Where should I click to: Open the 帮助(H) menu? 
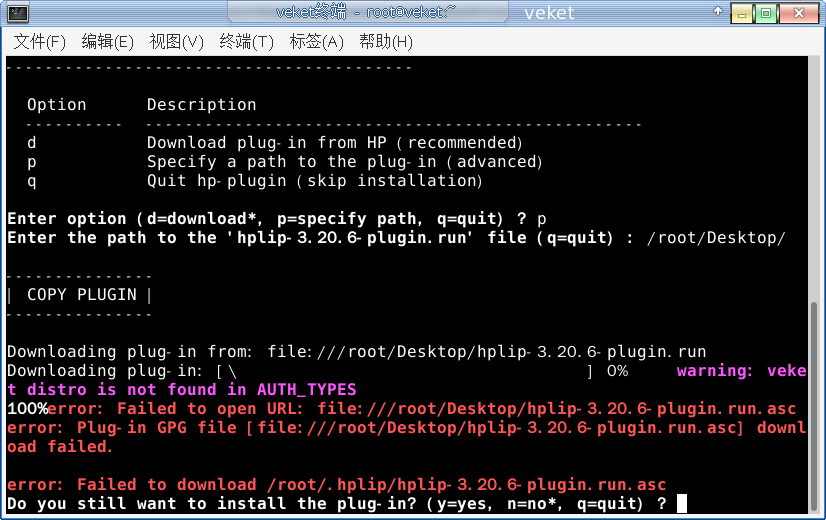(x=385, y=42)
